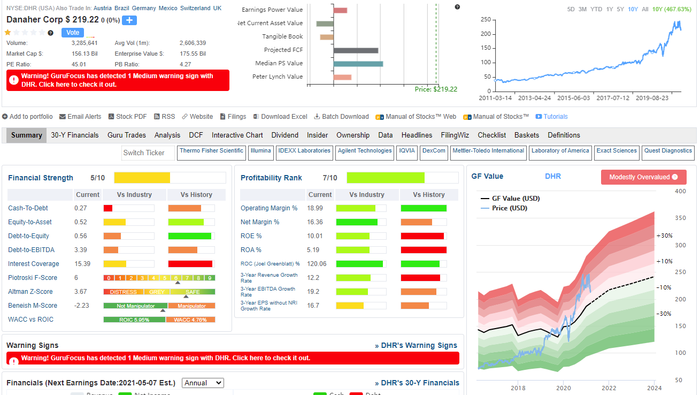Click the DHR ticker link in GF Value
Screen dimensions: 700x395
point(553,176)
